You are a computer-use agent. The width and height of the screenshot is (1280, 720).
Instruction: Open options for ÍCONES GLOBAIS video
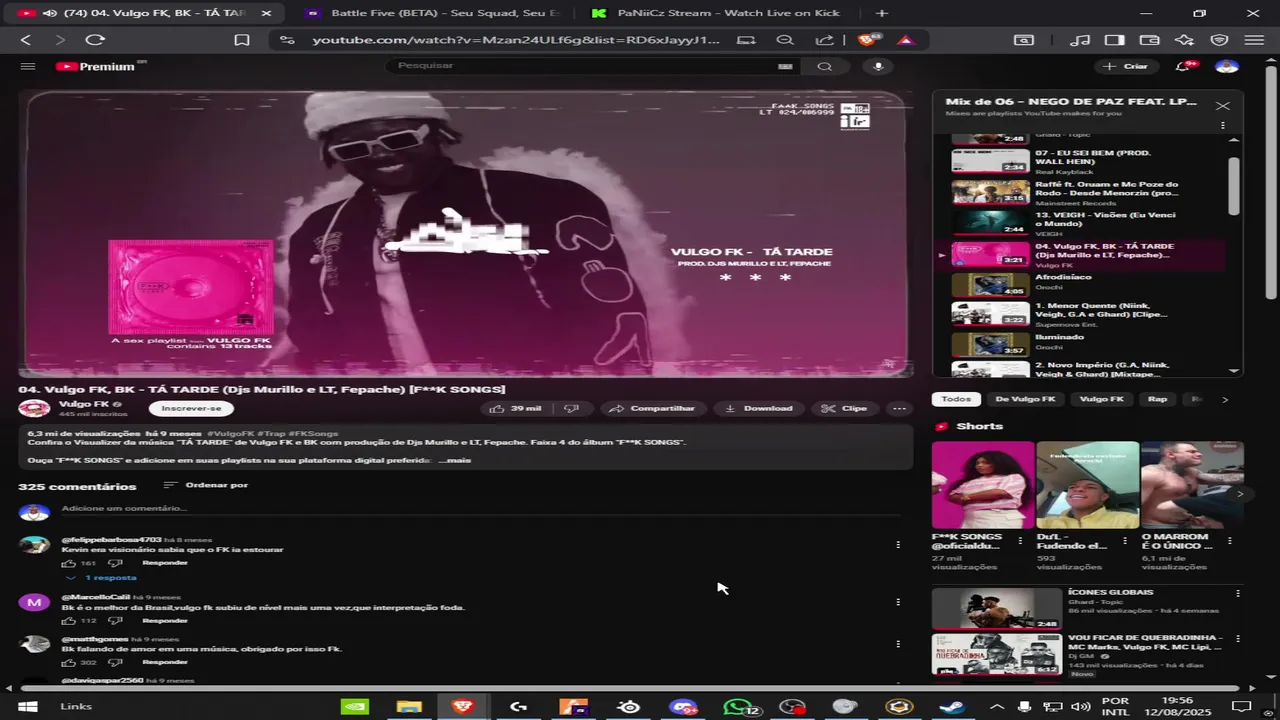1238,593
